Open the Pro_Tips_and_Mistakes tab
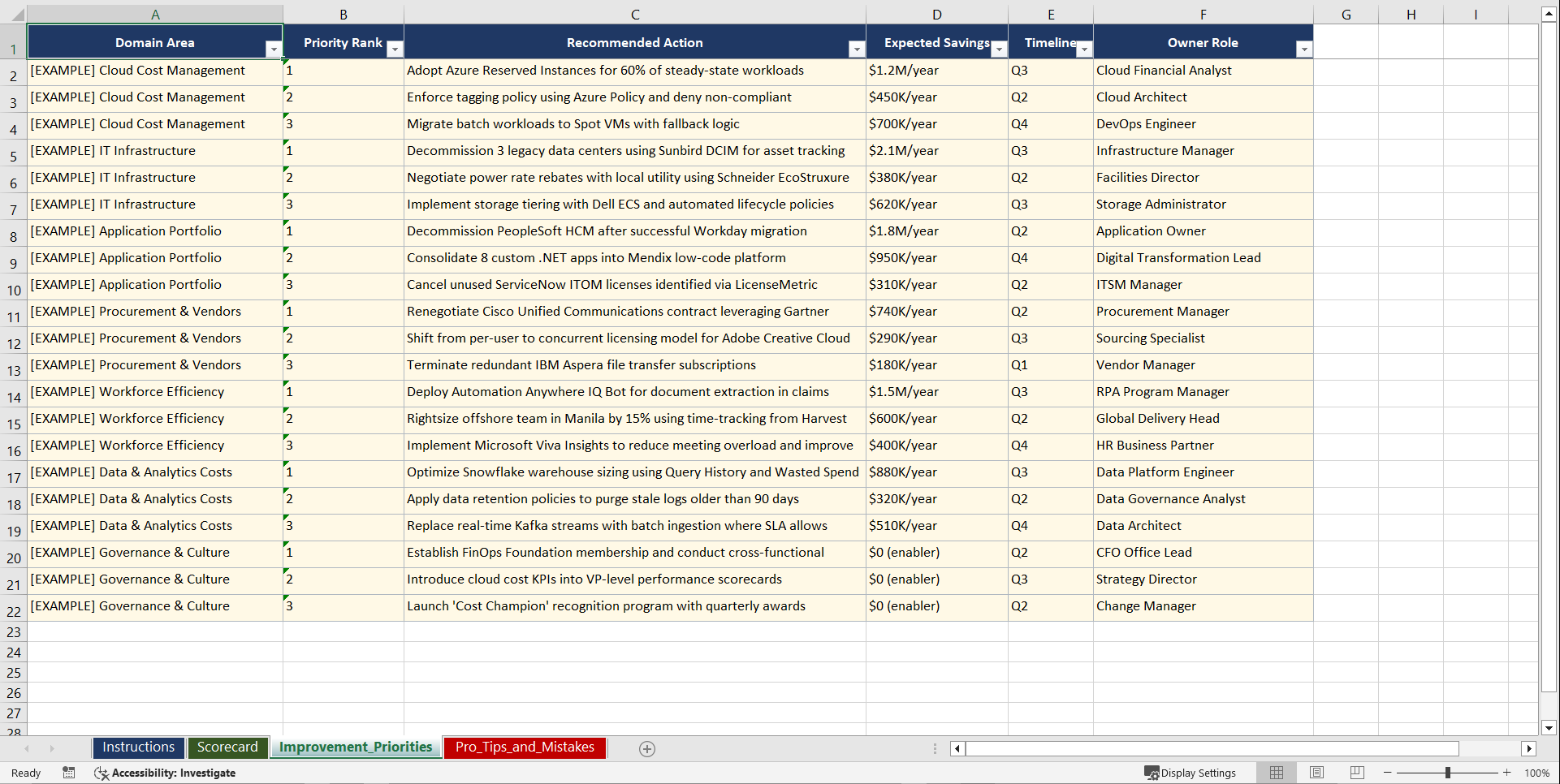Image resolution: width=1560 pixels, height=784 pixels. point(524,747)
